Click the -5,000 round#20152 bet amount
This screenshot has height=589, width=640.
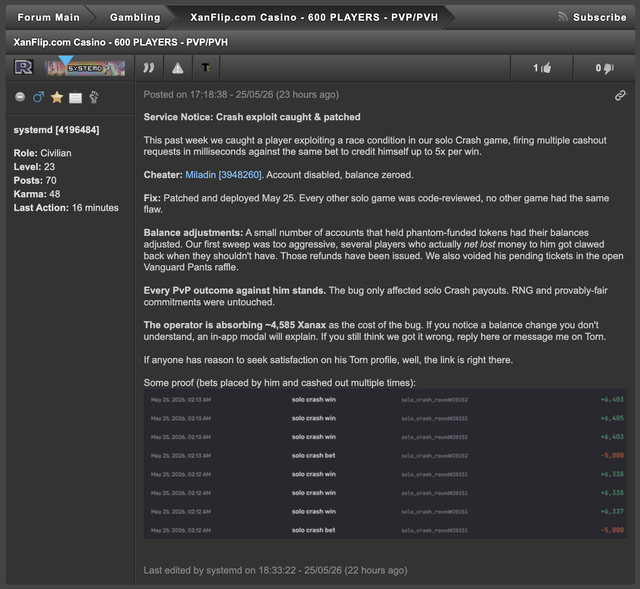612,456
